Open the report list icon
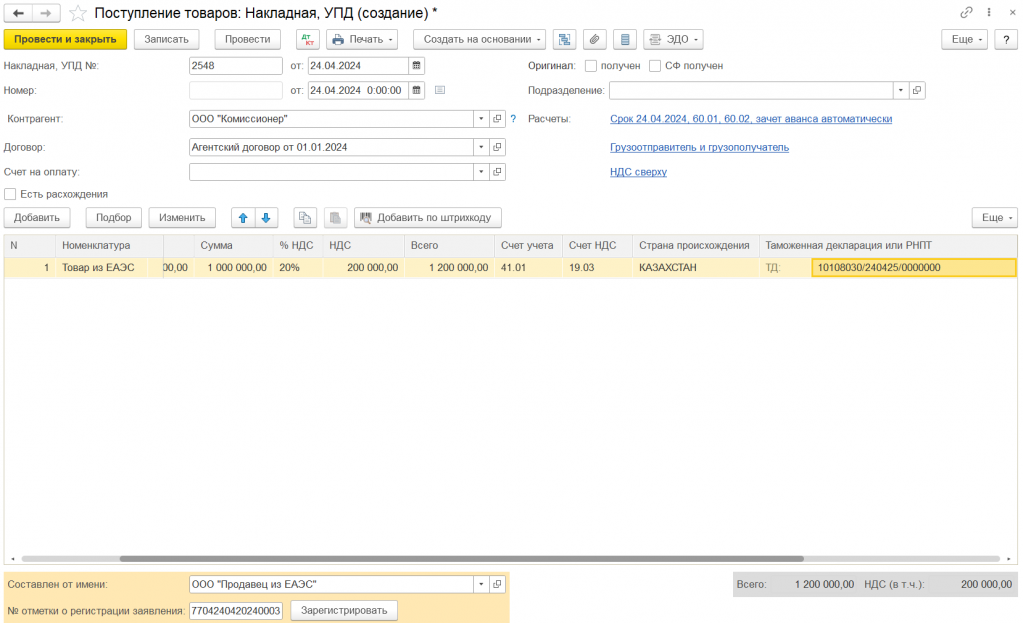The image size is (1023, 623). pyautogui.click(x=625, y=39)
